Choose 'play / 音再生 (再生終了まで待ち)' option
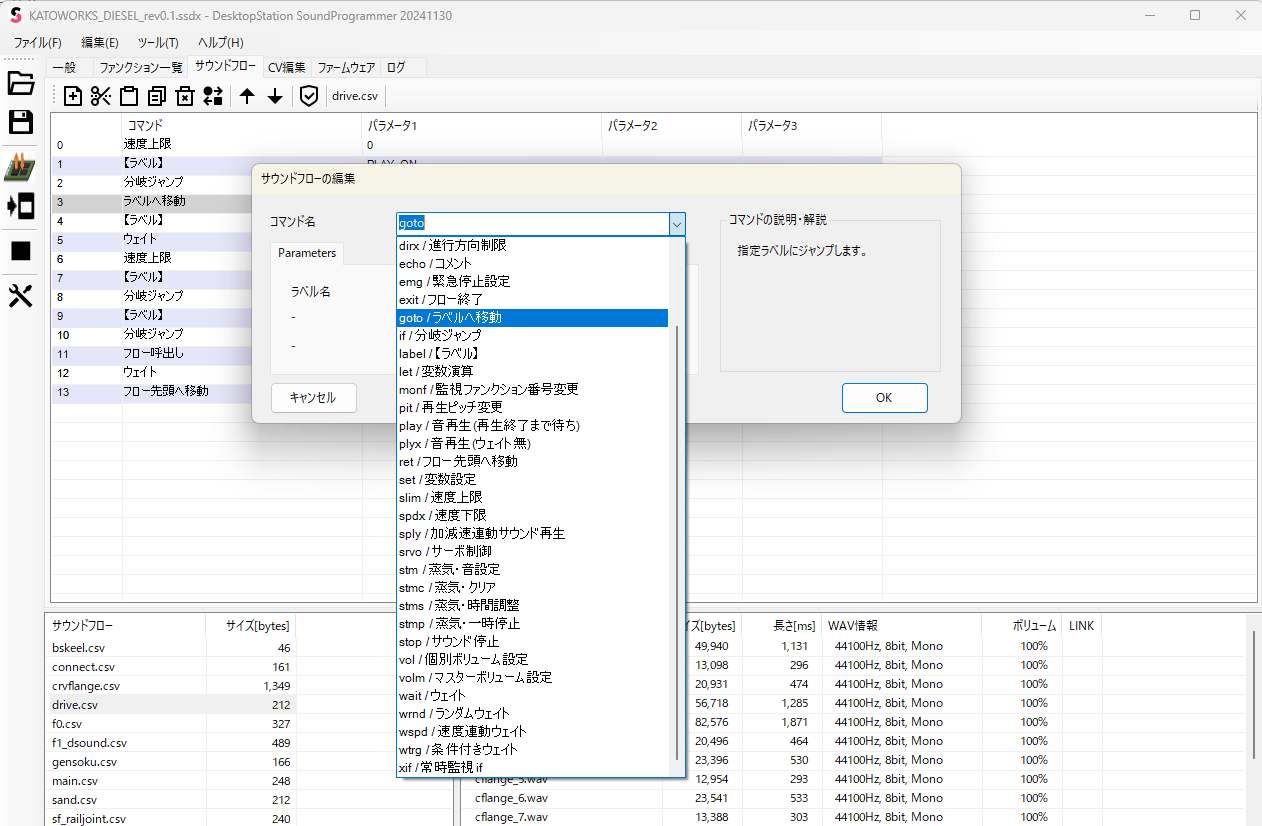The image size is (1262, 826). click(489, 425)
